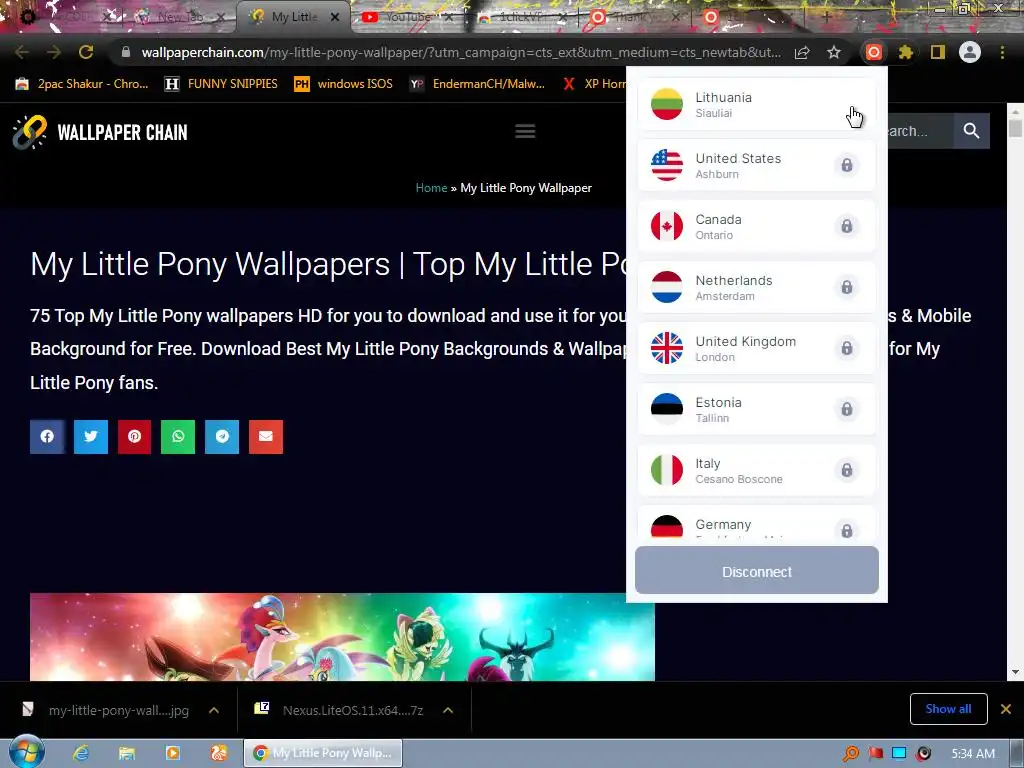The width and height of the screenshot is (1024, 768).
Task: Click the Netherlands flag icon
Action: 667,287
